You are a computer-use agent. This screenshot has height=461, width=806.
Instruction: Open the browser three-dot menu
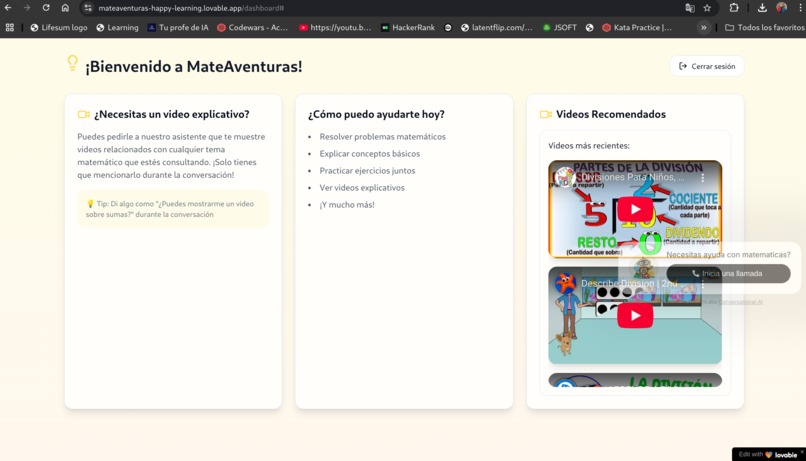point(800,8)
